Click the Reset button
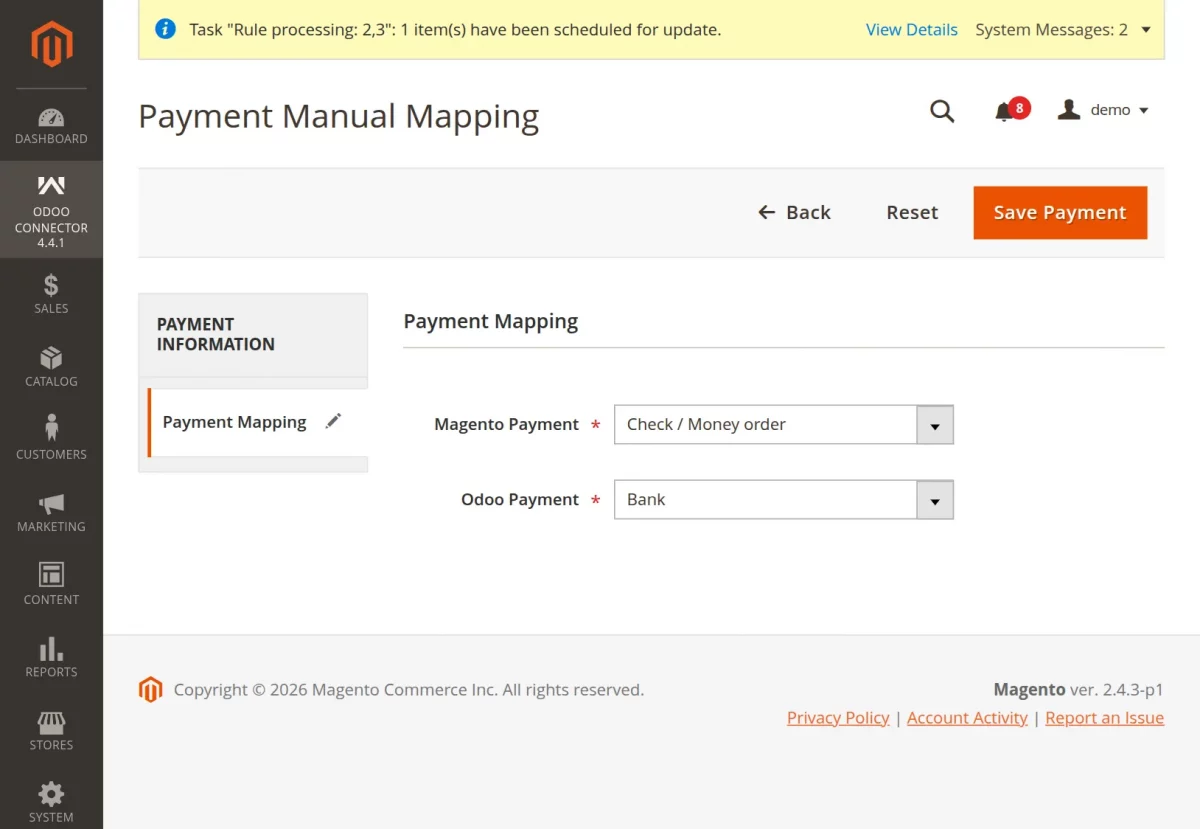1200x829 pixels. pos(912,212)
